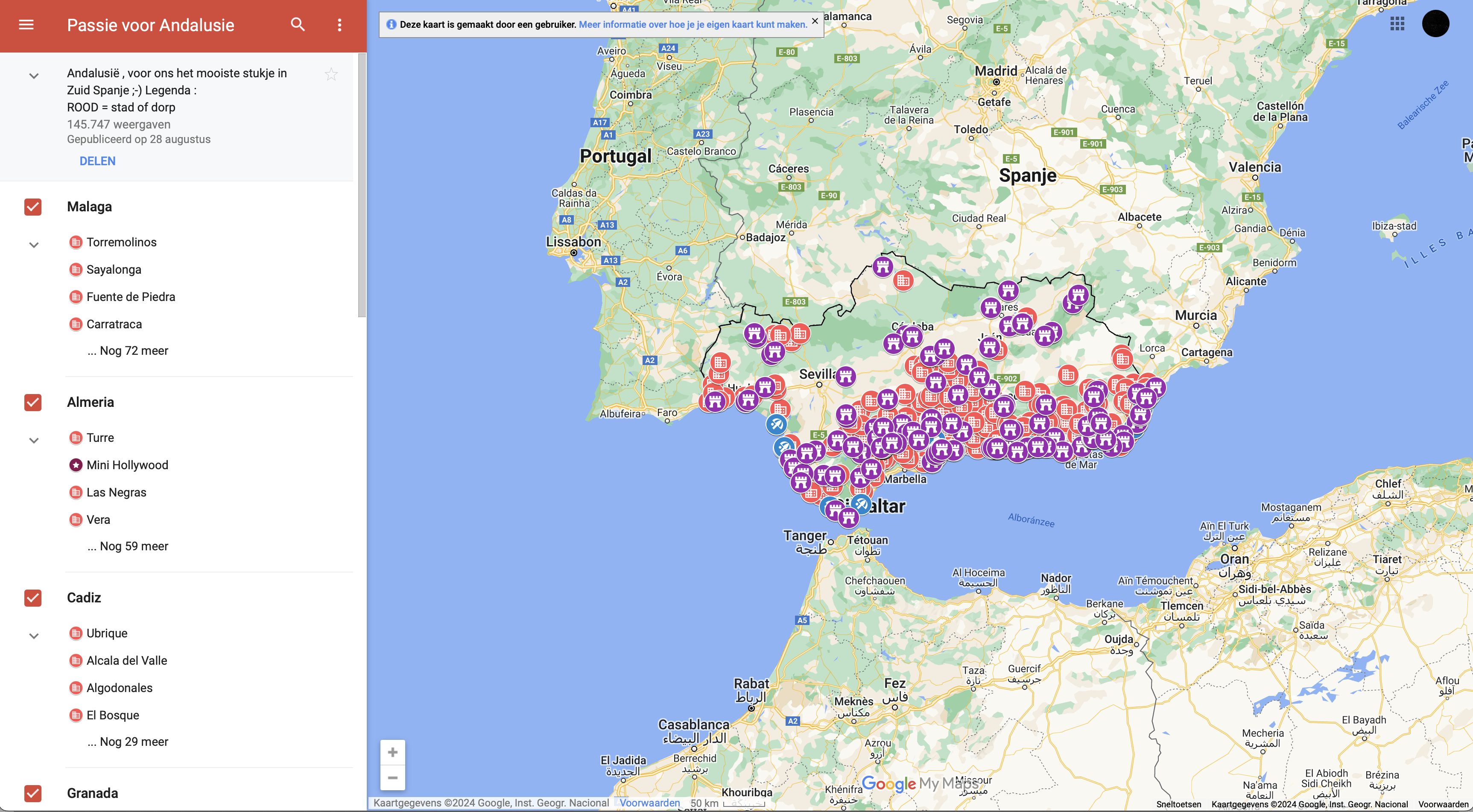The image size is (1473, 812).
Task: Hide the Cadiz layer
Action: tap(33, 598)
